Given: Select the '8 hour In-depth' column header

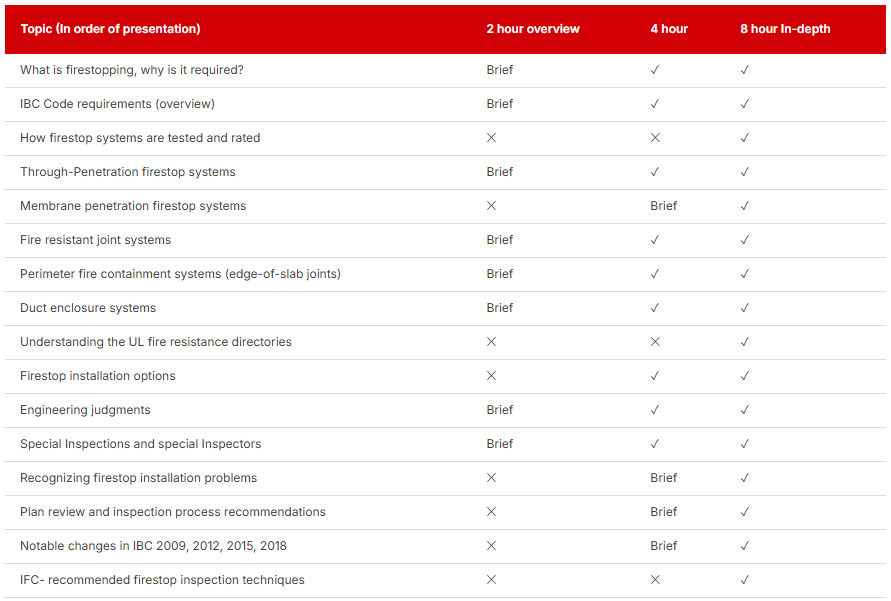Looking at the screenshot, I should 785,29.
